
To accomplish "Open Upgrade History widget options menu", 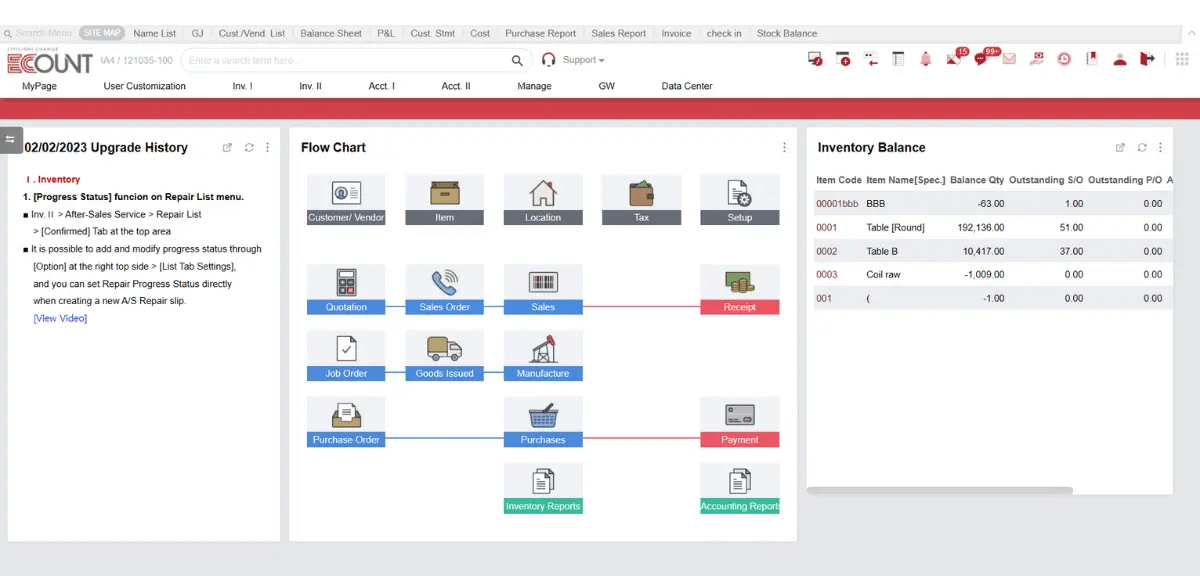I will (267, 147).
